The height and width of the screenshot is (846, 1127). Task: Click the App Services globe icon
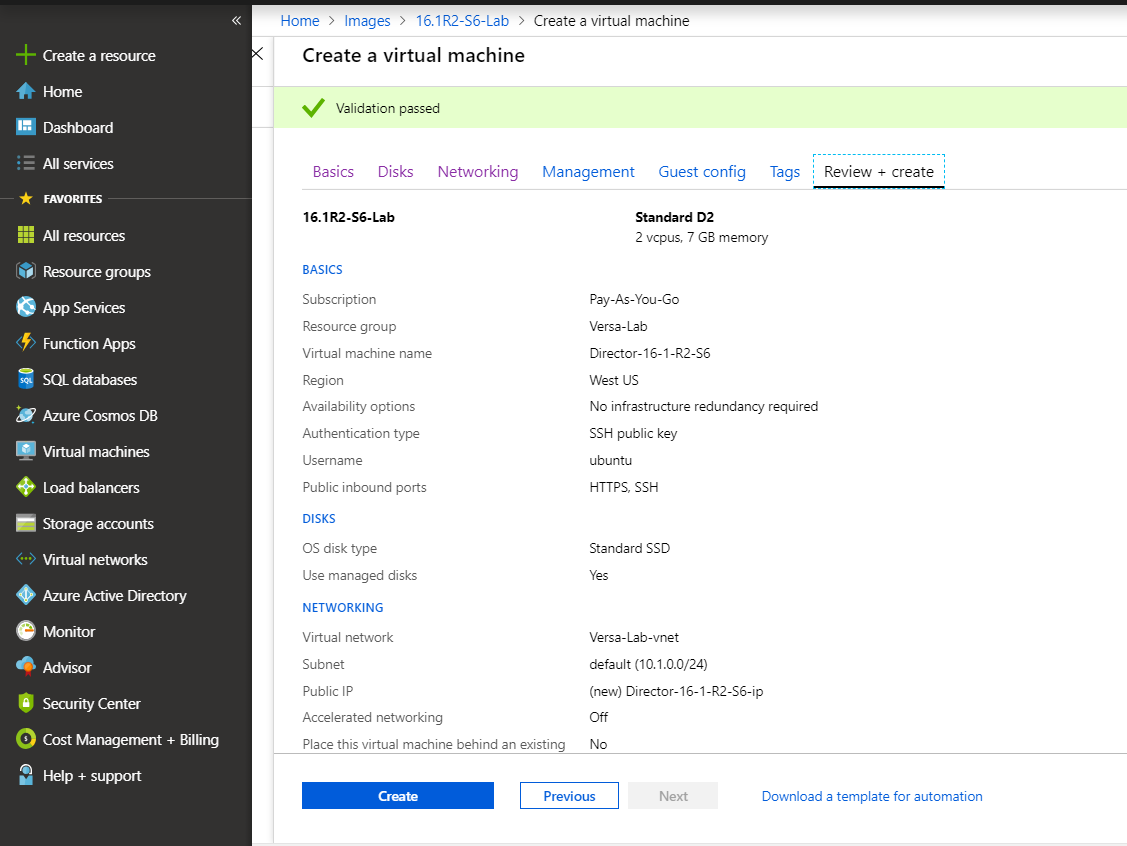tap(26, 307)
